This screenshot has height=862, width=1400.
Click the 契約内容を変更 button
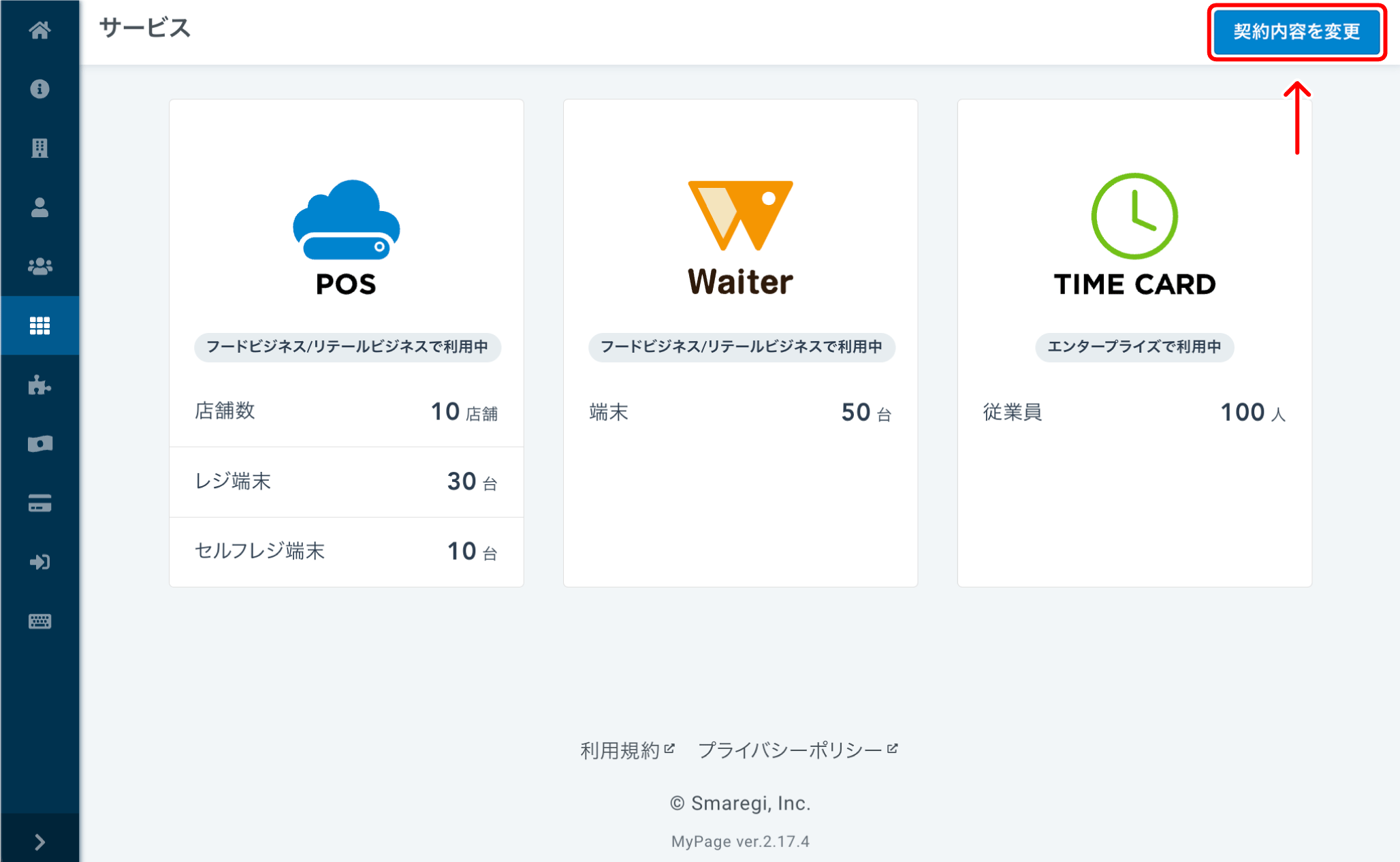point(1296,32)
